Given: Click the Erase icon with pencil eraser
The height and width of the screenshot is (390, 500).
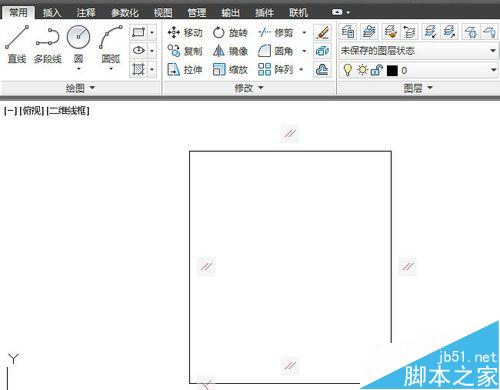Looking at the screenshot, I should click(x=322, y=32).
